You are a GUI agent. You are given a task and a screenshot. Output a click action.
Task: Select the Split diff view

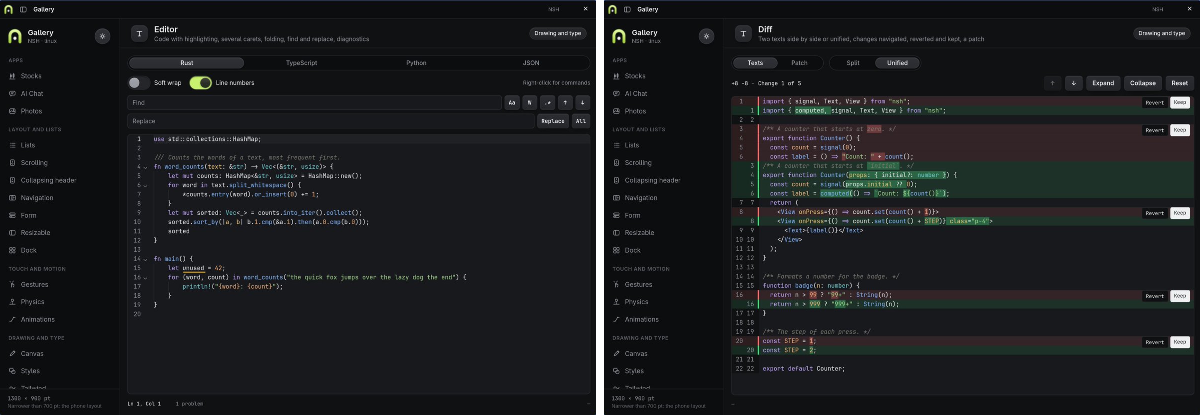click(x=853, y=62)
